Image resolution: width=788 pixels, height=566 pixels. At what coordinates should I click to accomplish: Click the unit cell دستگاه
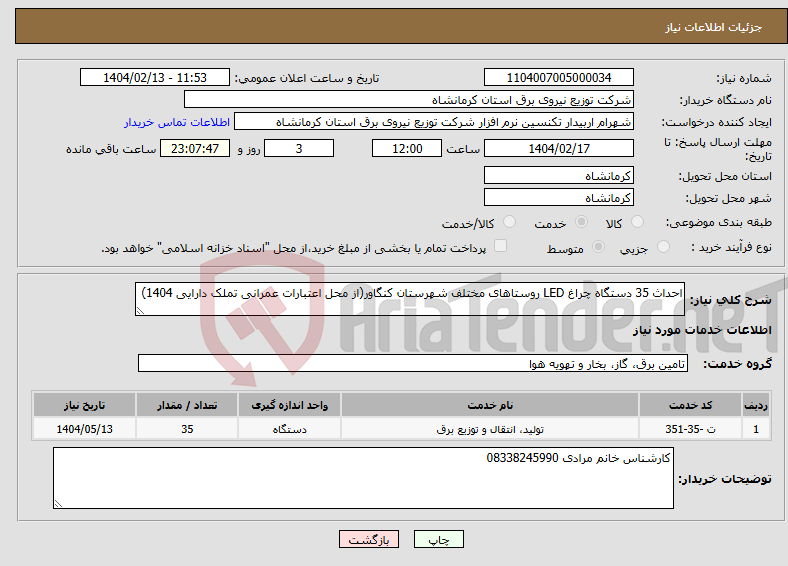[289, 429]
